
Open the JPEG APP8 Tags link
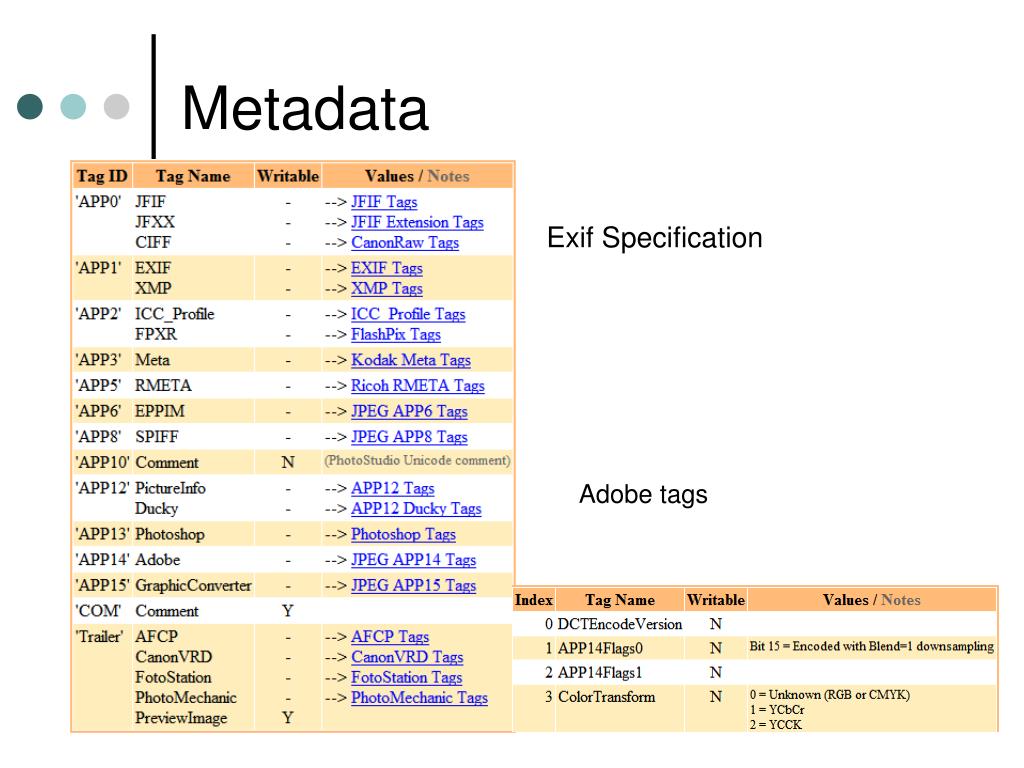point(409,436)
